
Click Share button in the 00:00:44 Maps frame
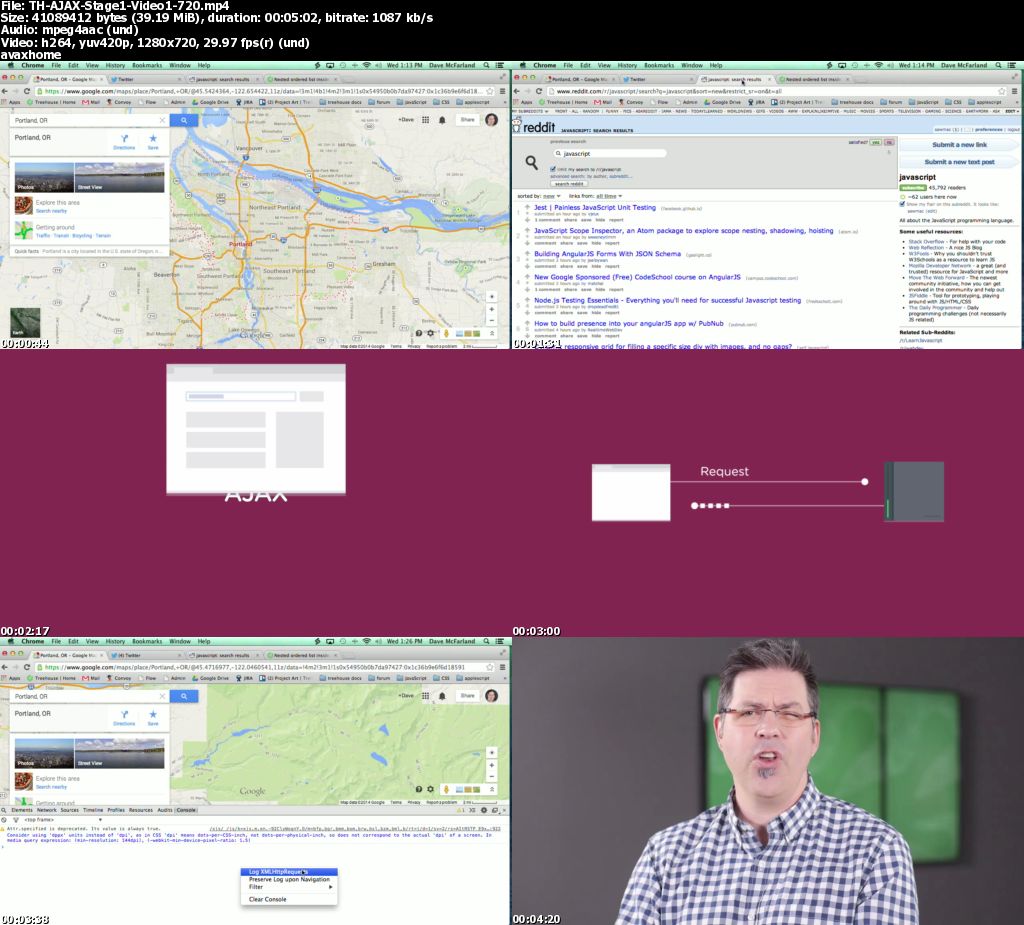click(468, 120)
